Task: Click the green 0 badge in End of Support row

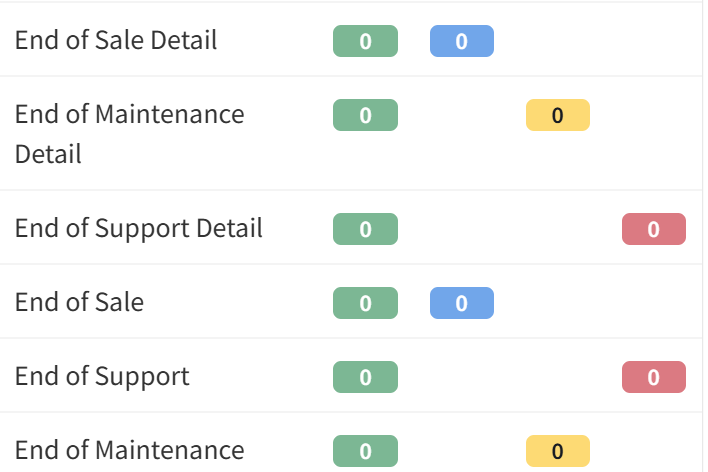Action: [x=365, y=377]
